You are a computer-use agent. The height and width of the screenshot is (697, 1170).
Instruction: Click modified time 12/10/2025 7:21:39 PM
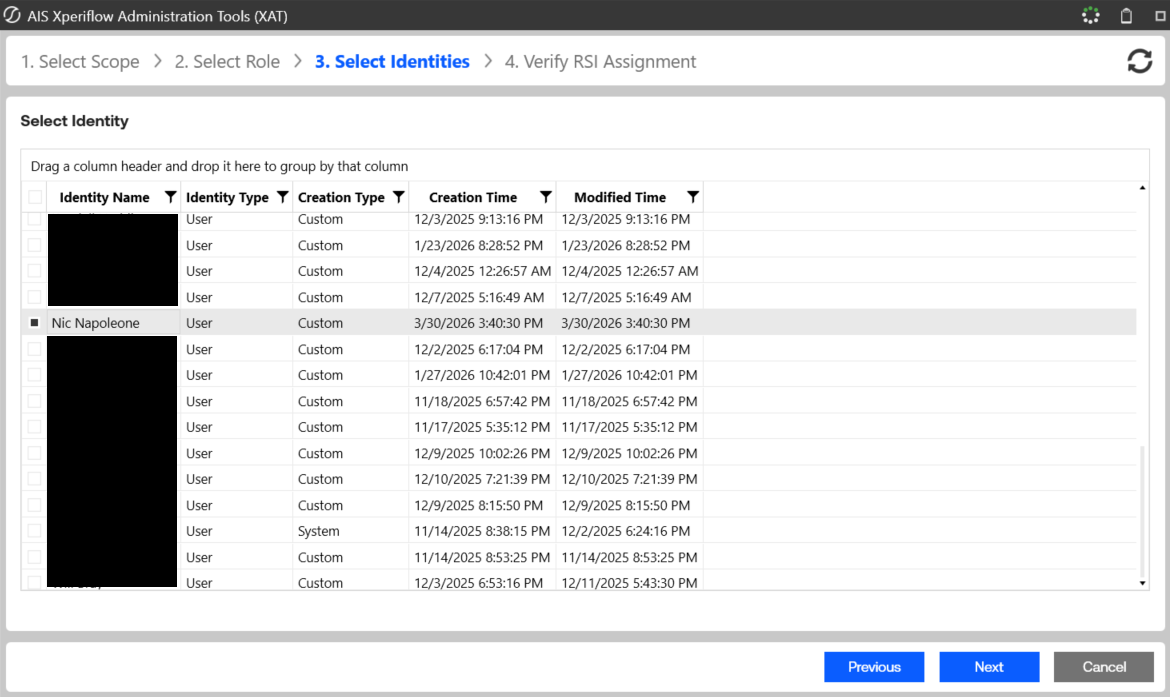click(x=629, y=479)
